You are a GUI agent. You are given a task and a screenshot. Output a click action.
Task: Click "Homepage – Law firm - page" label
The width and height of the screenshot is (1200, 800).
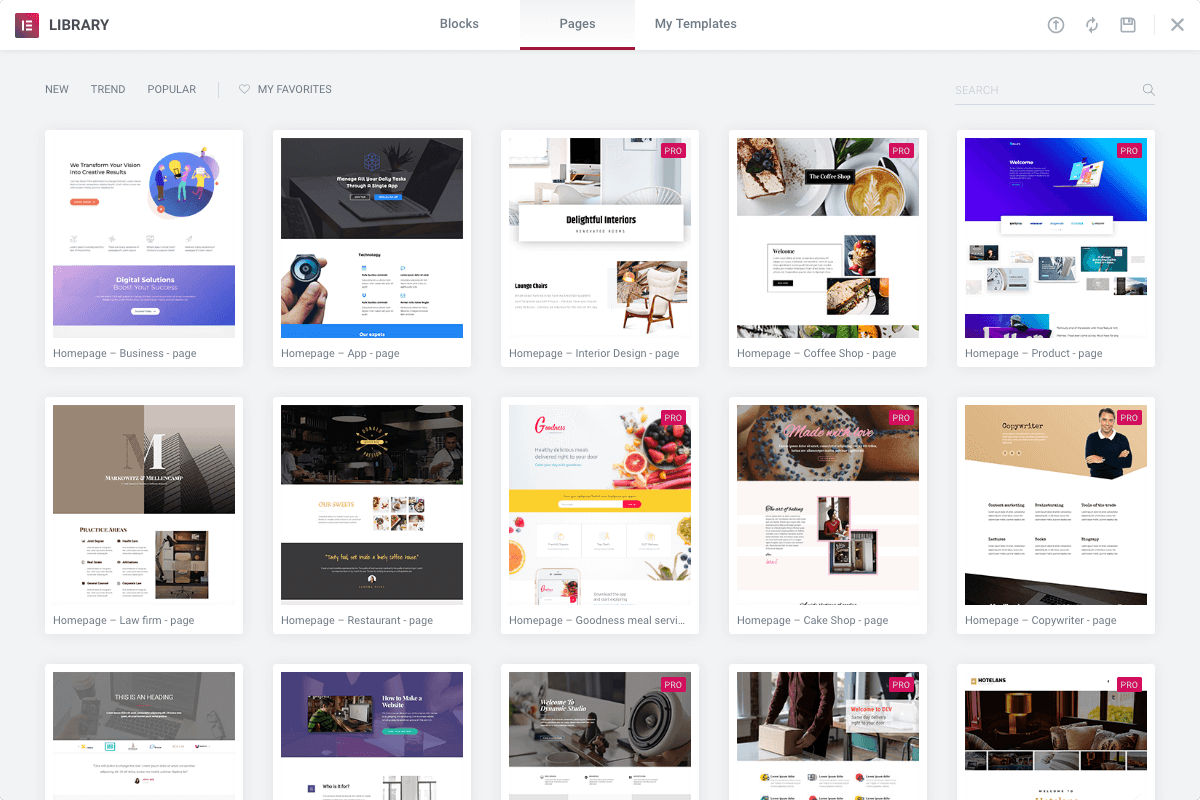tap(124, 620)
